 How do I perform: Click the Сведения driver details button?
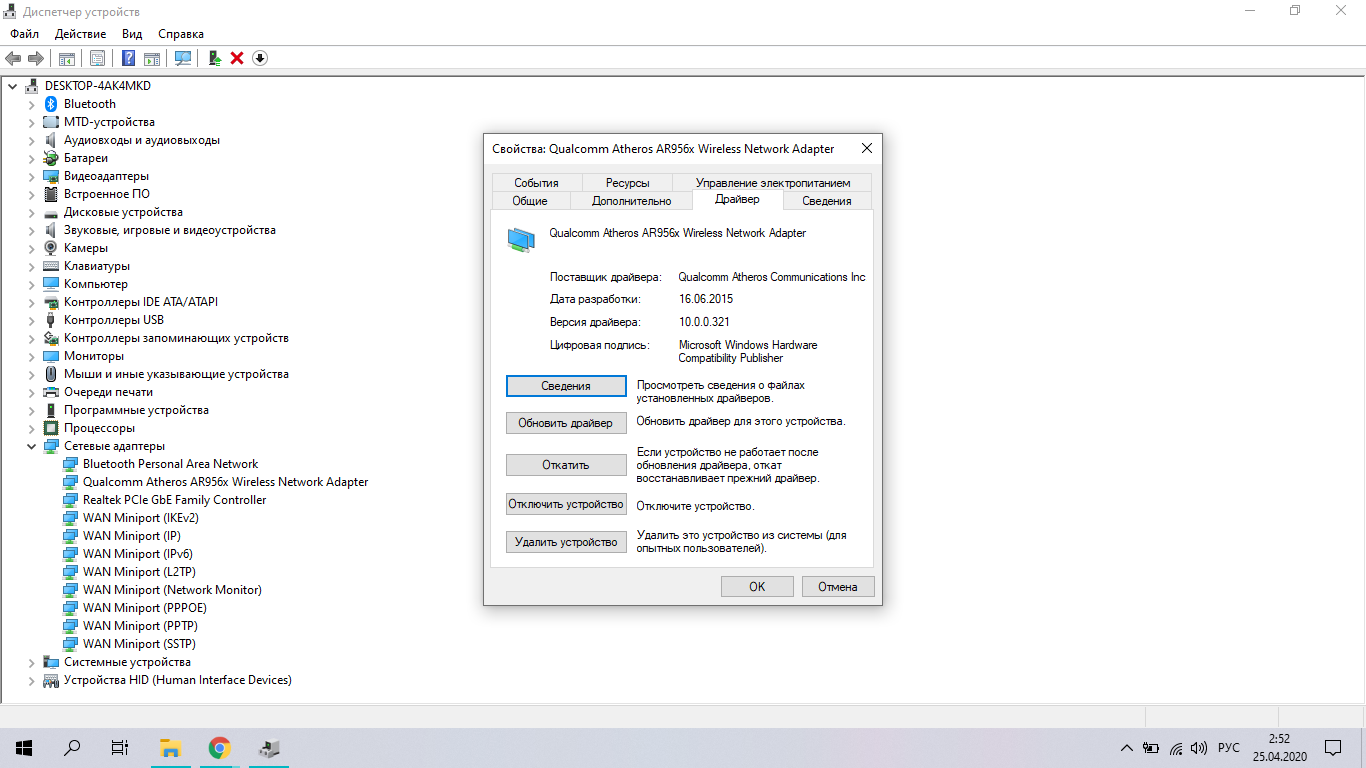[566, 386]
